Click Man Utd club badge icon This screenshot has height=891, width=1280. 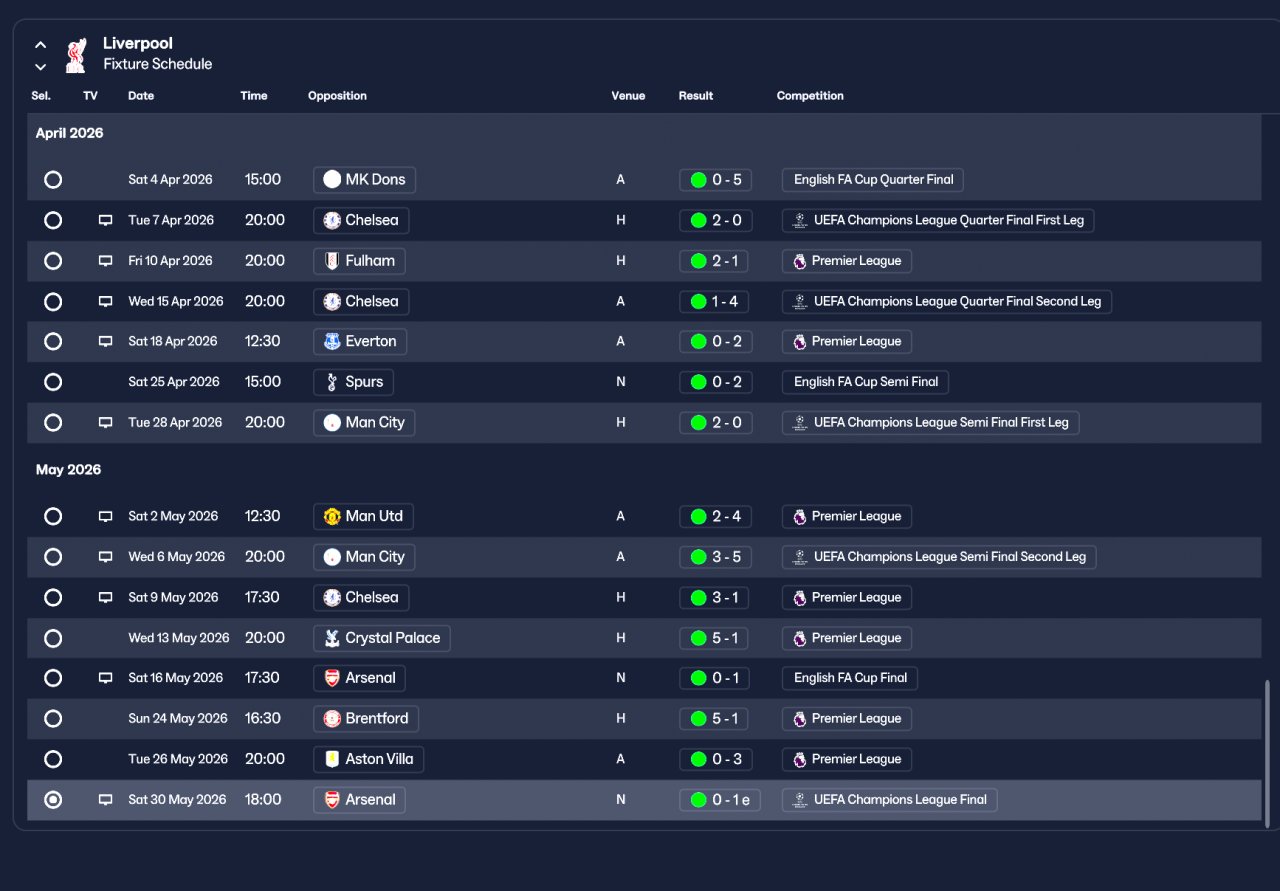coord(332,517)
